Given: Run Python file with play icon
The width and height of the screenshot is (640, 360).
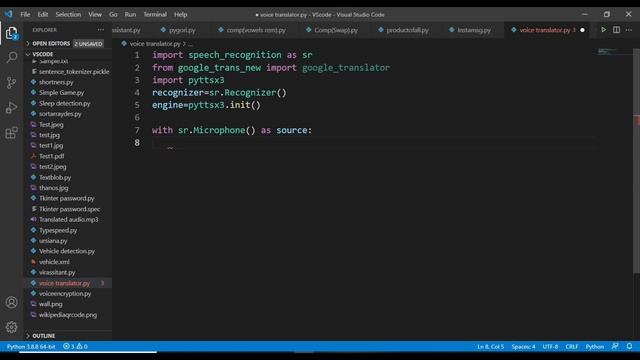Looking at the screenshot, I should coord(603,30).
